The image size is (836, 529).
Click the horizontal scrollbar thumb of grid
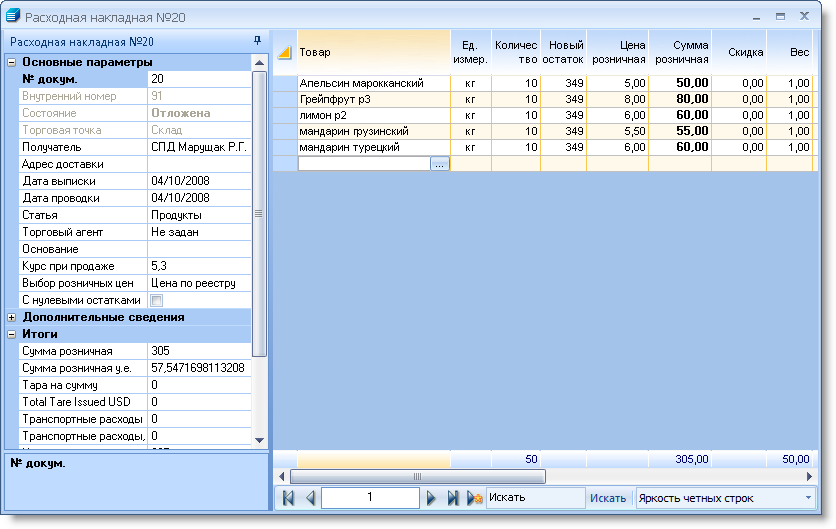click(x=415, y=477)
